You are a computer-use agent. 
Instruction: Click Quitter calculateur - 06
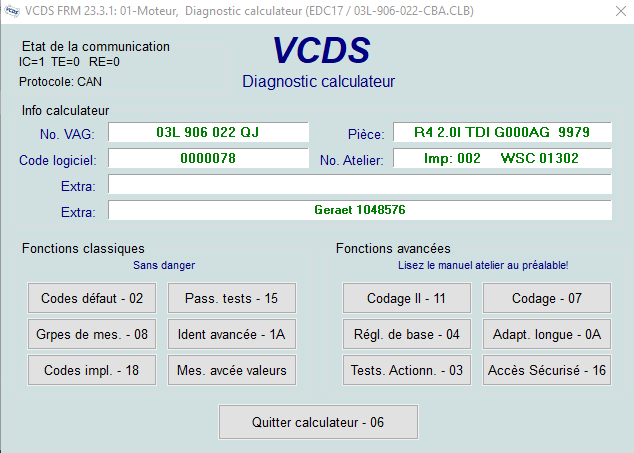pos(318,422)
